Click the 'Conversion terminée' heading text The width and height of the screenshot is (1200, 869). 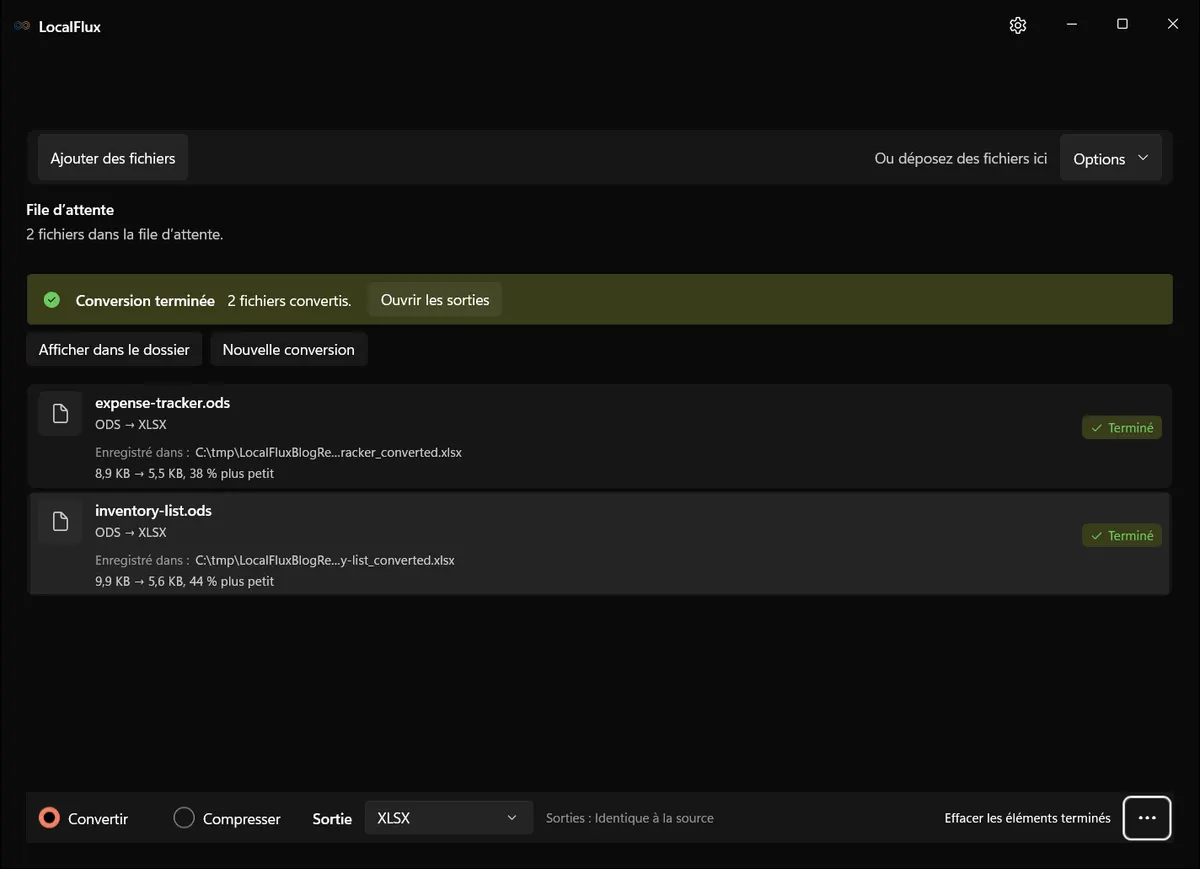[x=145, y=301]
